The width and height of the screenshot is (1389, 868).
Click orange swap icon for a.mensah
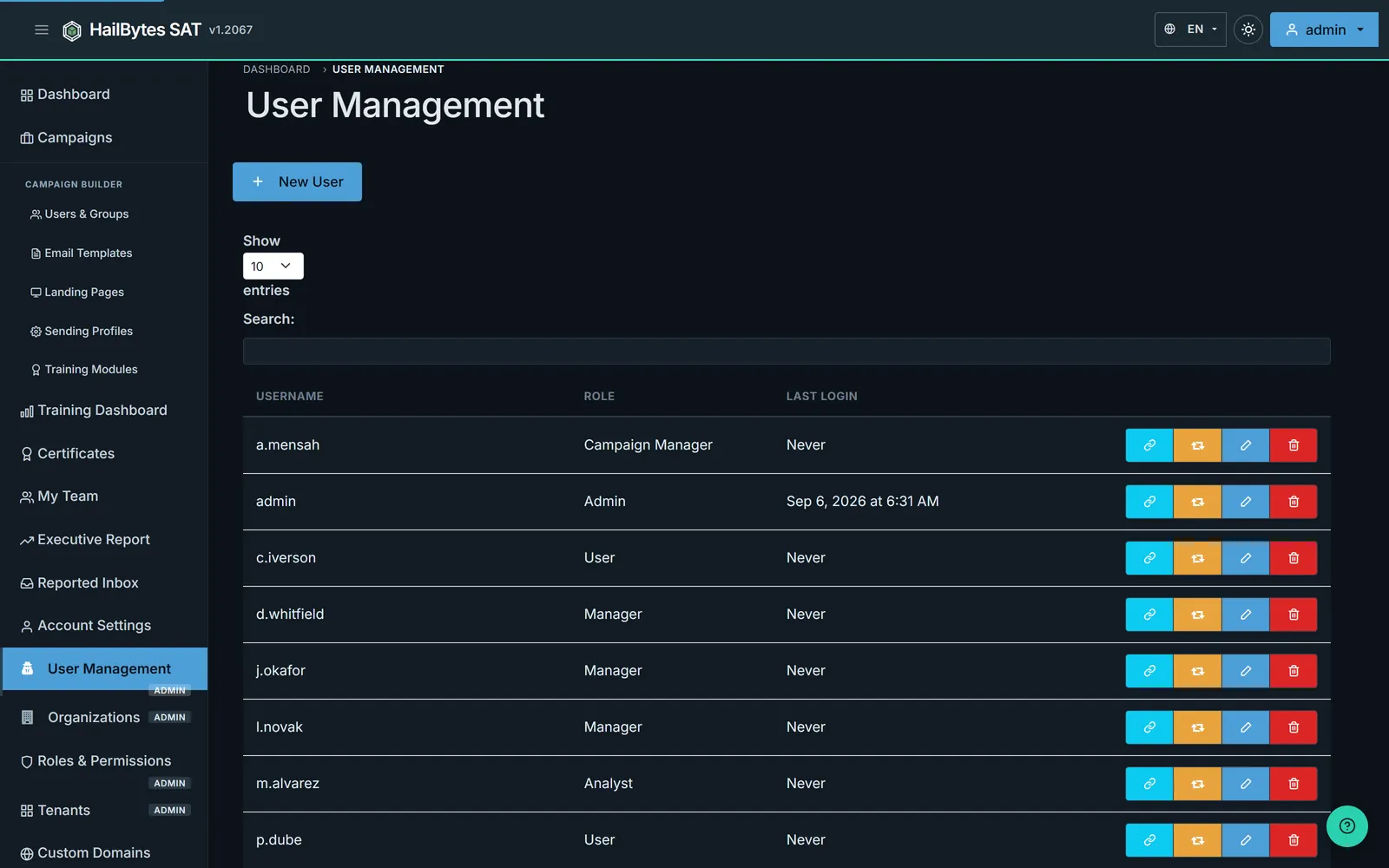[1197, 445]
